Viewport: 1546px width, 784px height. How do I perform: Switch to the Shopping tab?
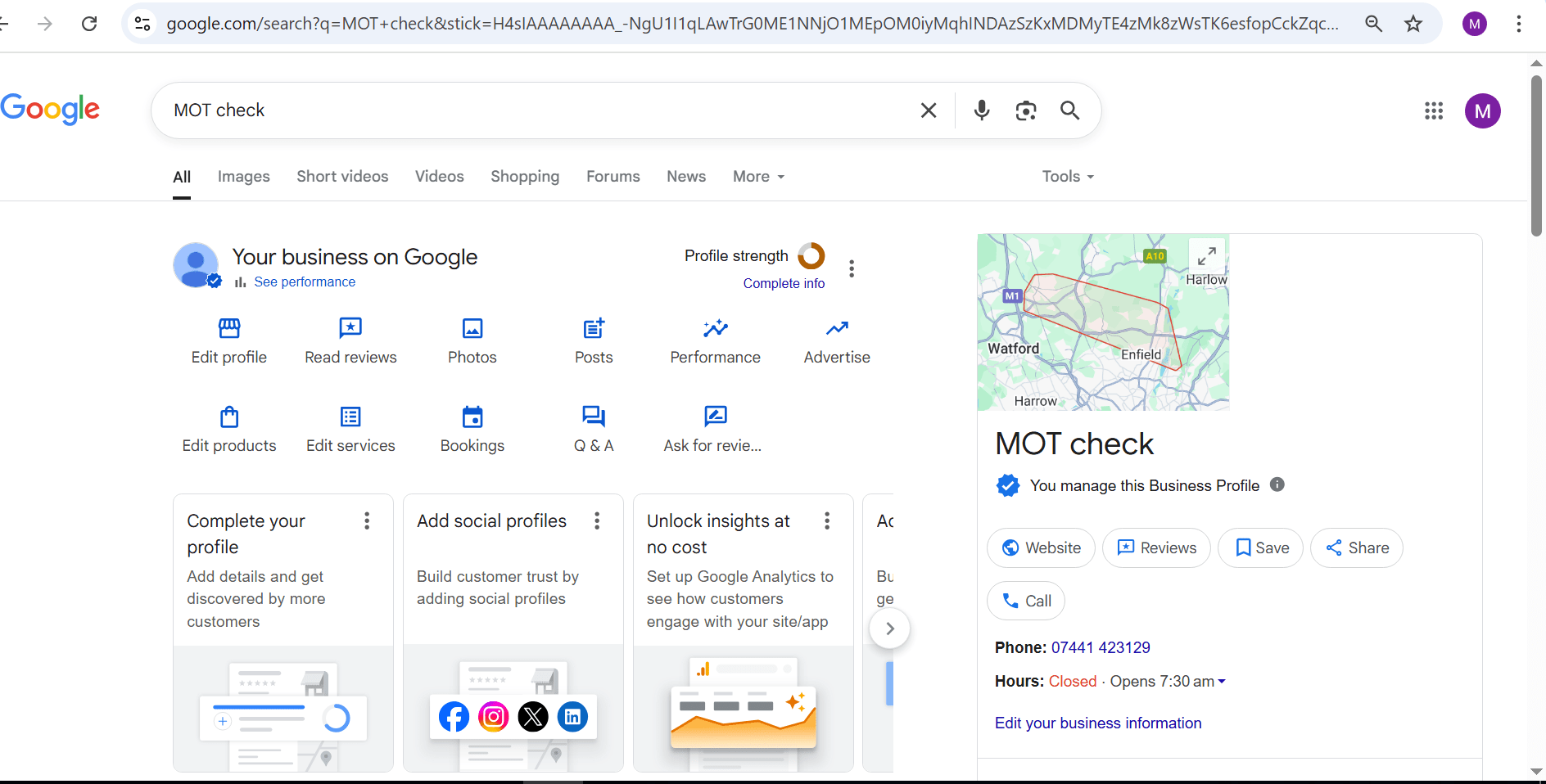coord(525,177)
